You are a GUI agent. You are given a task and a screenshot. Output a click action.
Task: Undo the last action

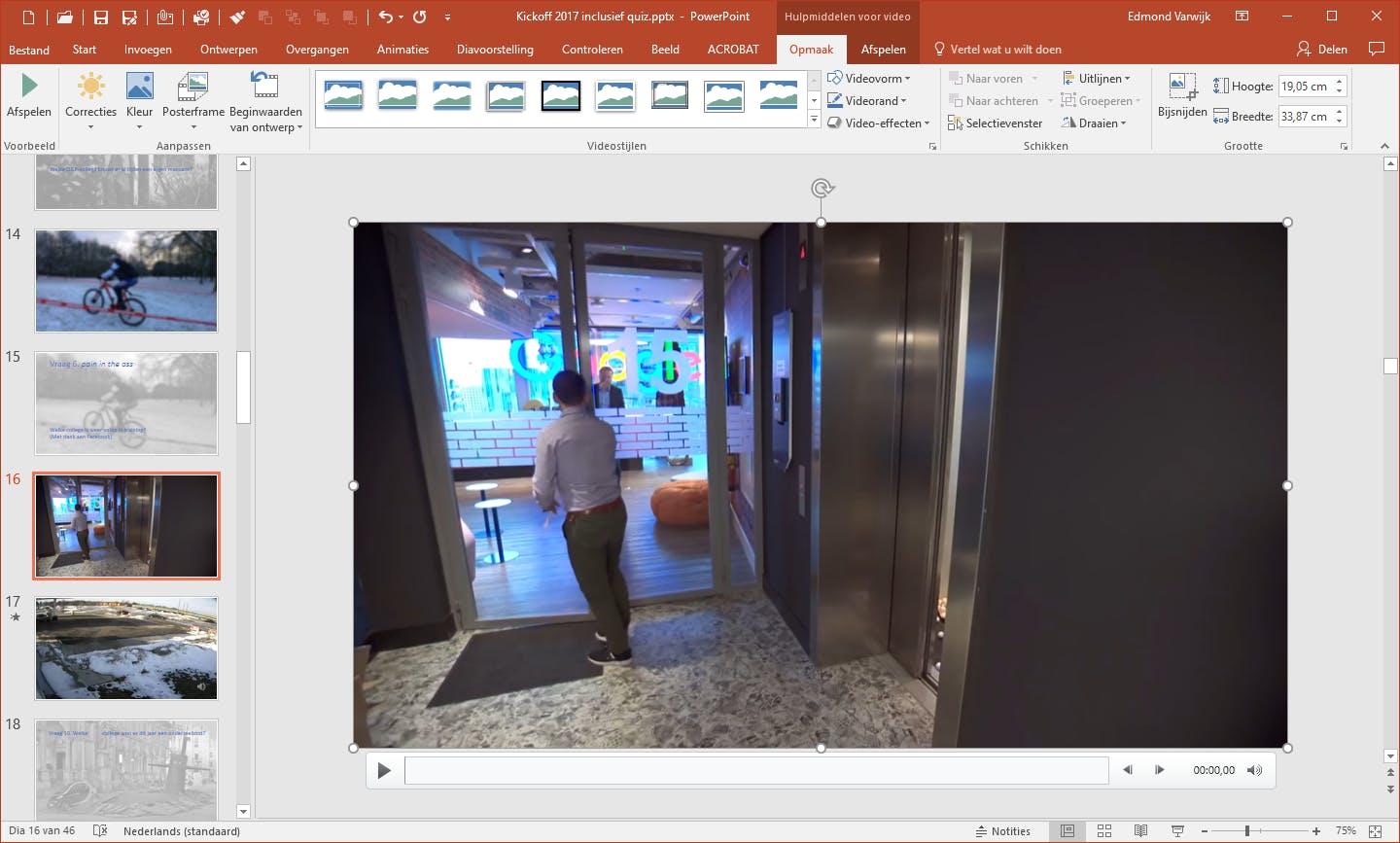pyautogui.click(x=386, y=17)
